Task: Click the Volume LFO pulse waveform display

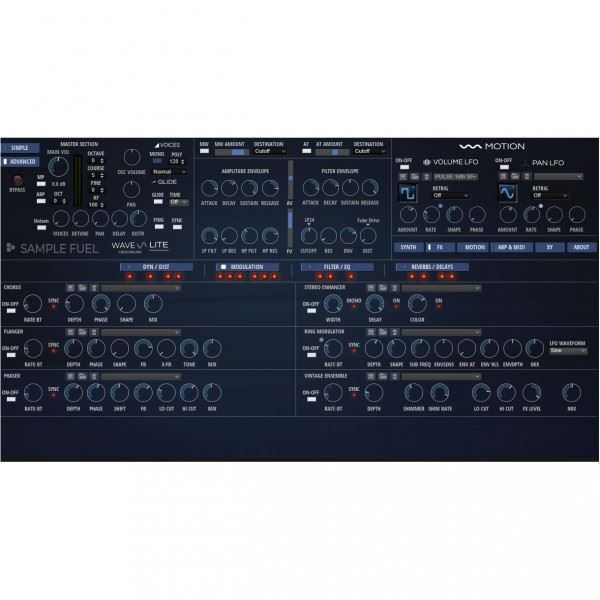Action: (408, 193)
